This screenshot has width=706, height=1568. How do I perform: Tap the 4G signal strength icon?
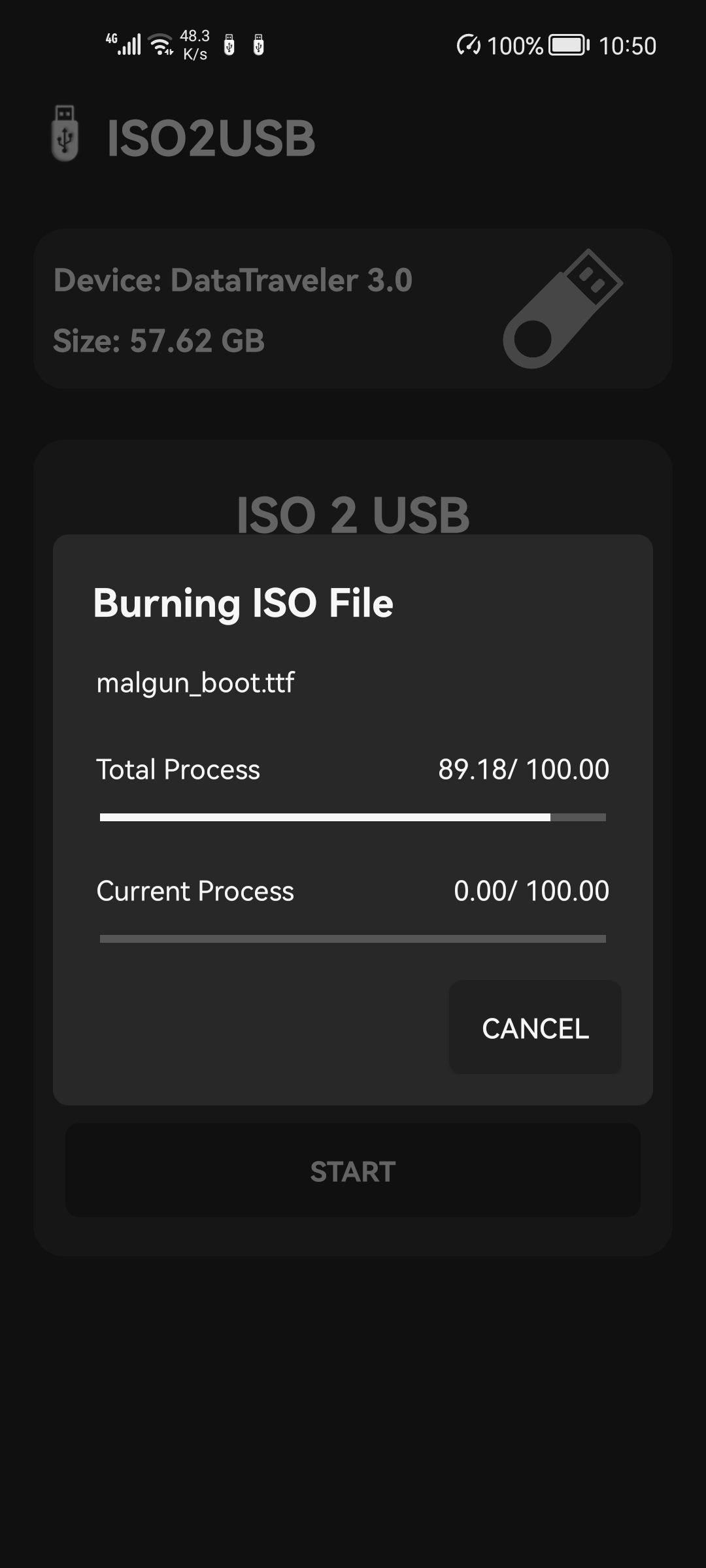(124, 44)
